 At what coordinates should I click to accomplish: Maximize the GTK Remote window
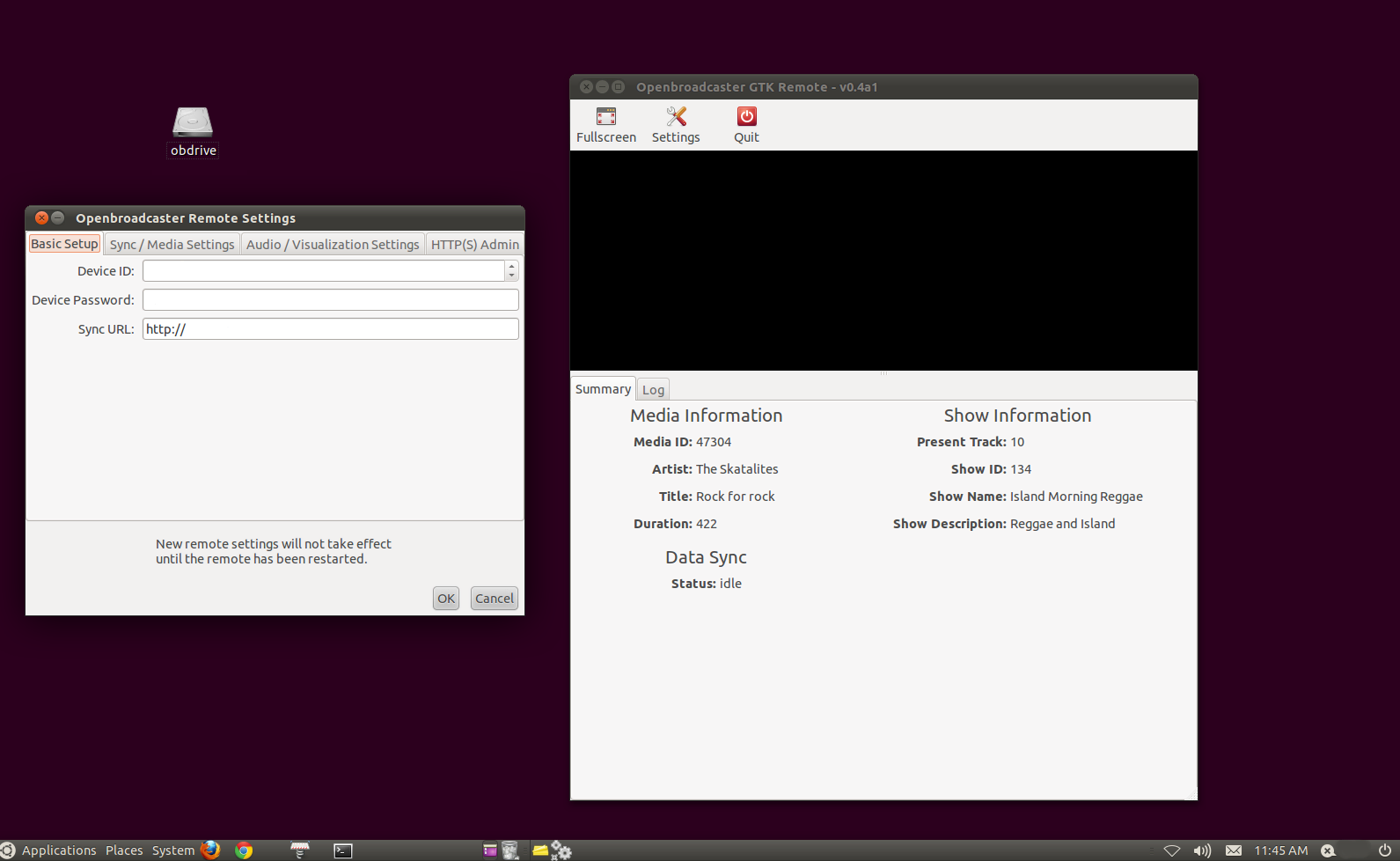click(x=619, y=86)
